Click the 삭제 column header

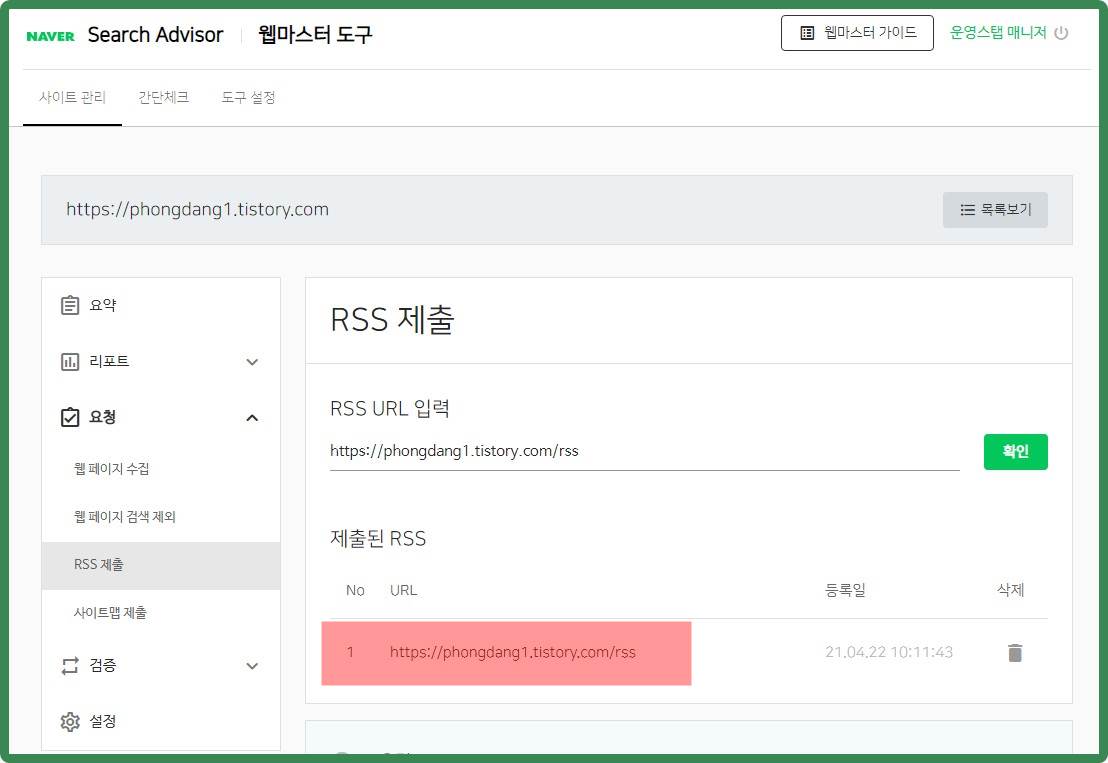1010,590
